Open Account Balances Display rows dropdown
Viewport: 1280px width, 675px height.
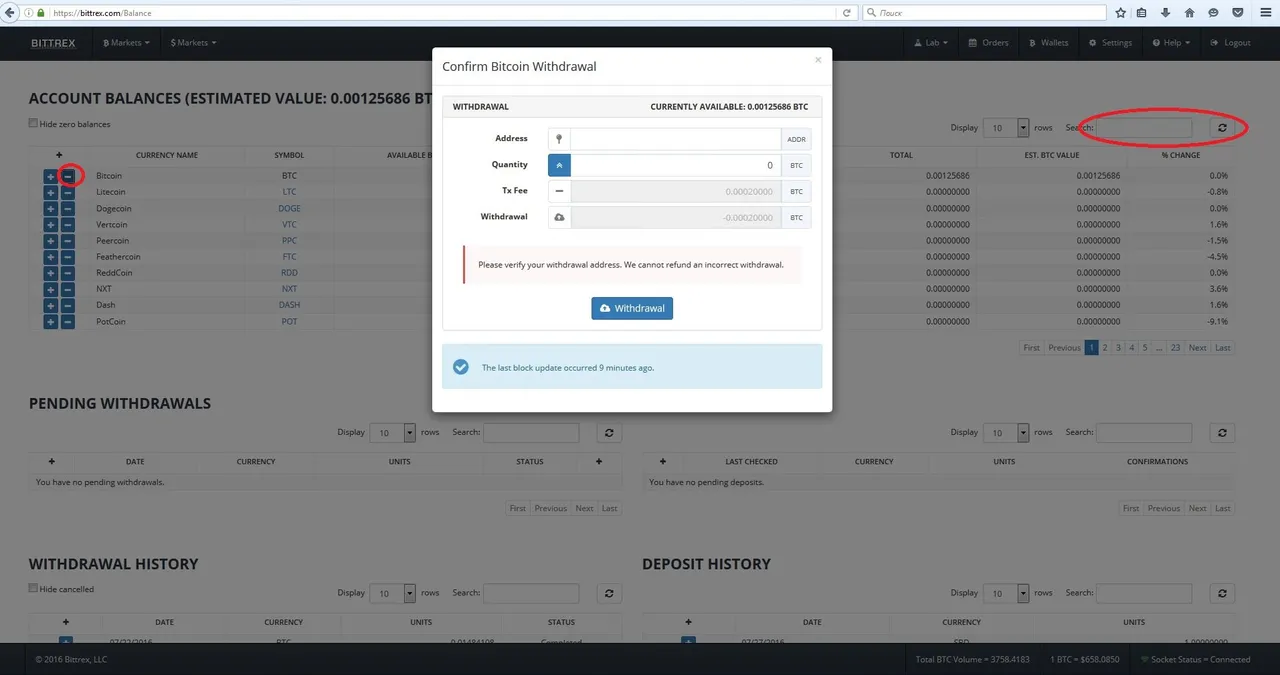(x=1006, y=128)
